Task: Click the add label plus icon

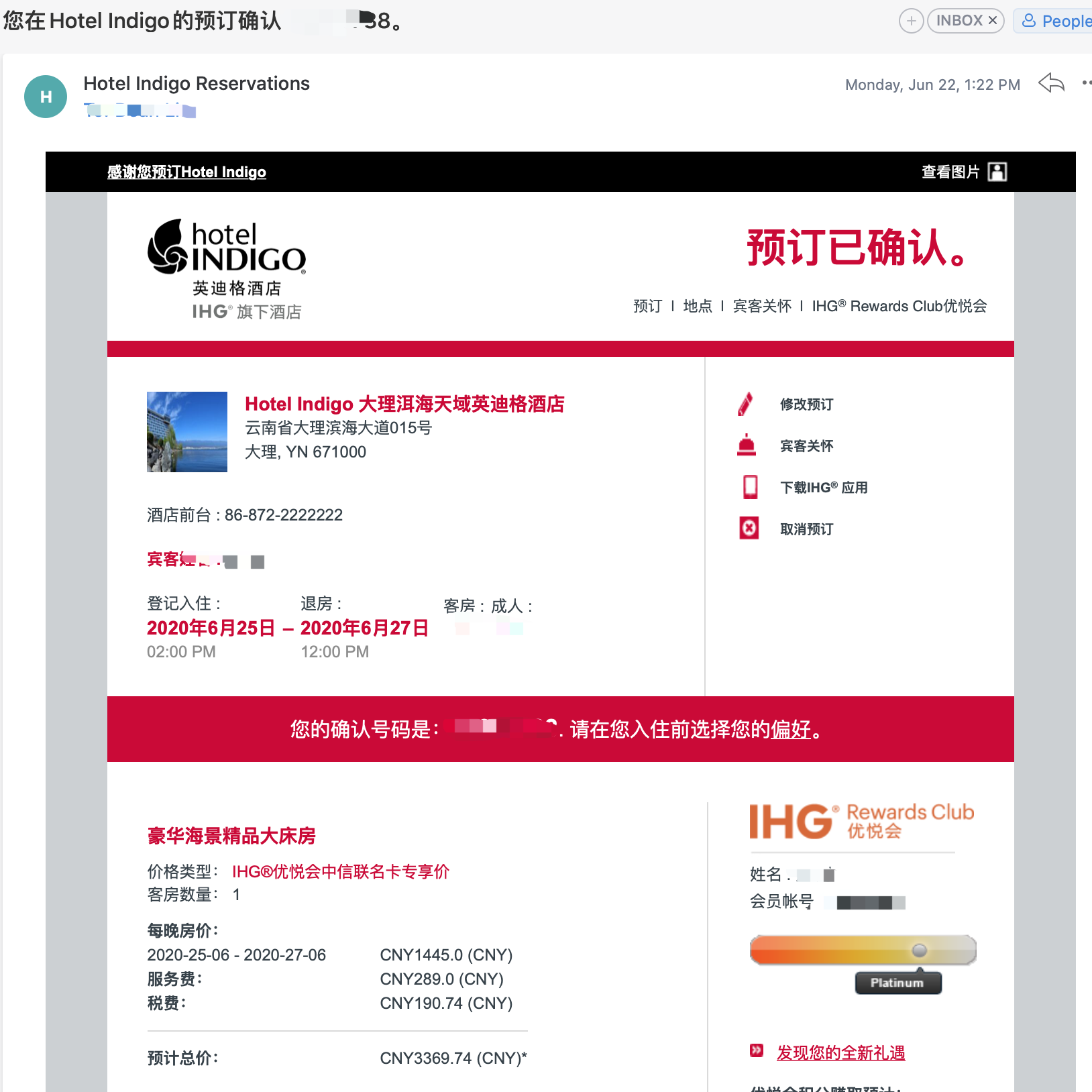Action: click(911, 21)
